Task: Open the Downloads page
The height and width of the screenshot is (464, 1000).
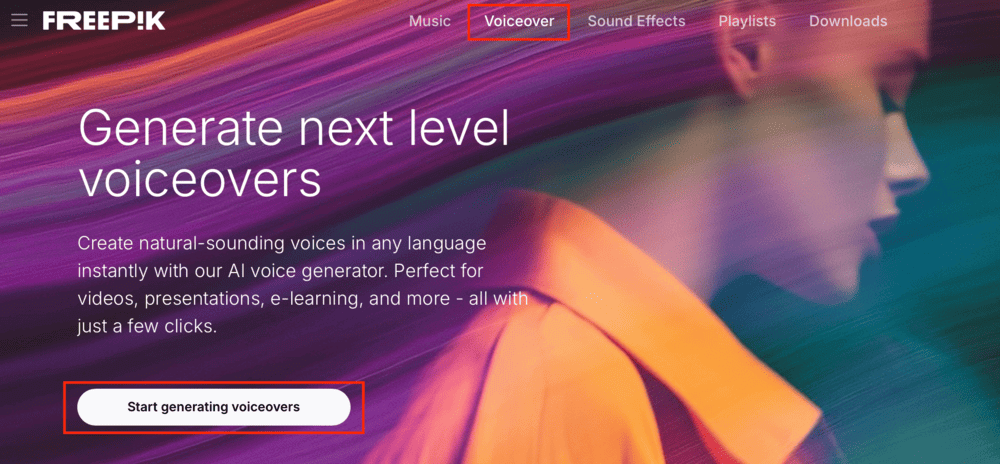Action: (848, 21)
